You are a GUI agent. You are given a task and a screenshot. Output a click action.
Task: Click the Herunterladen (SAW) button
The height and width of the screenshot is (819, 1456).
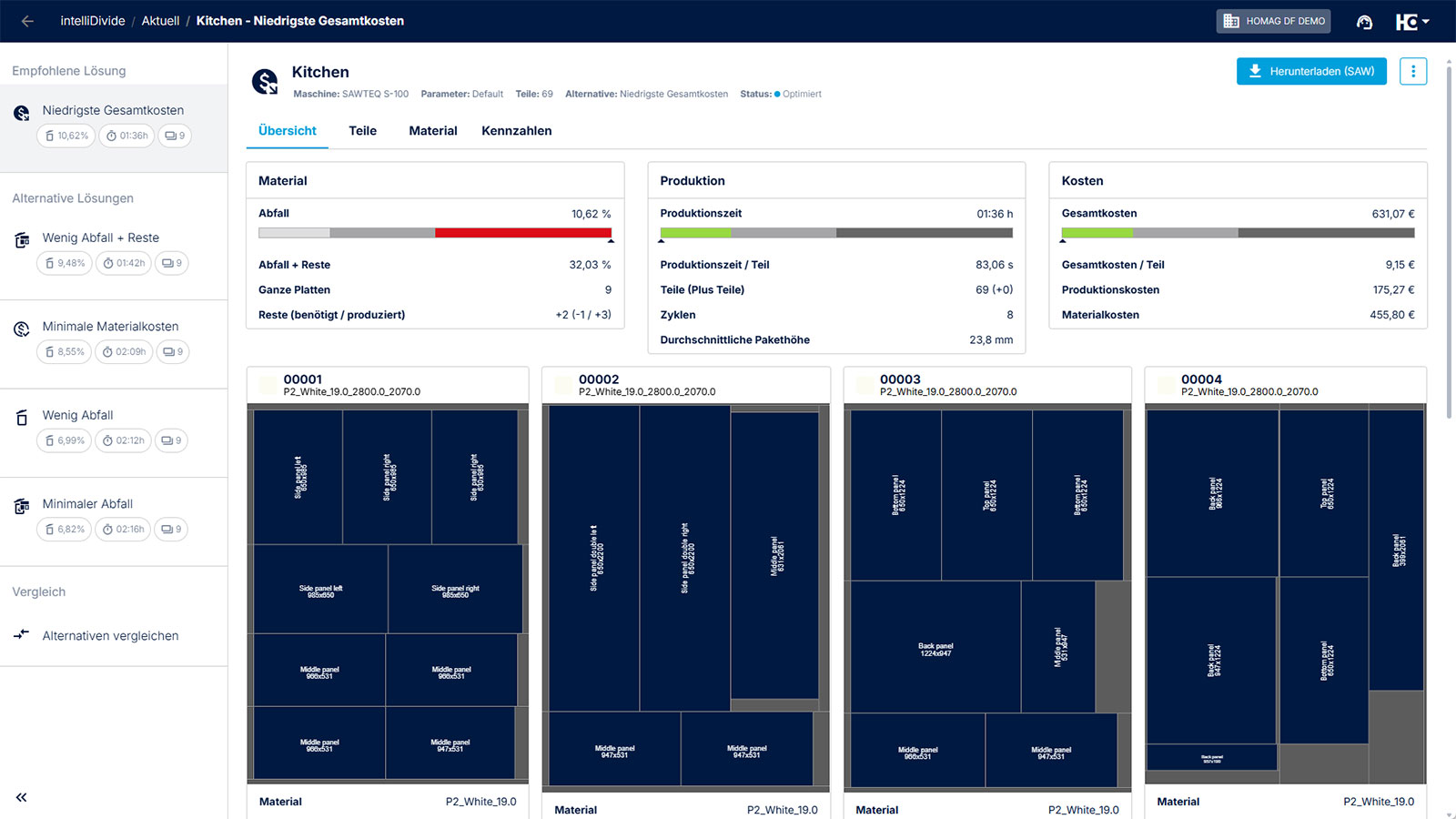coord(1310,71)
